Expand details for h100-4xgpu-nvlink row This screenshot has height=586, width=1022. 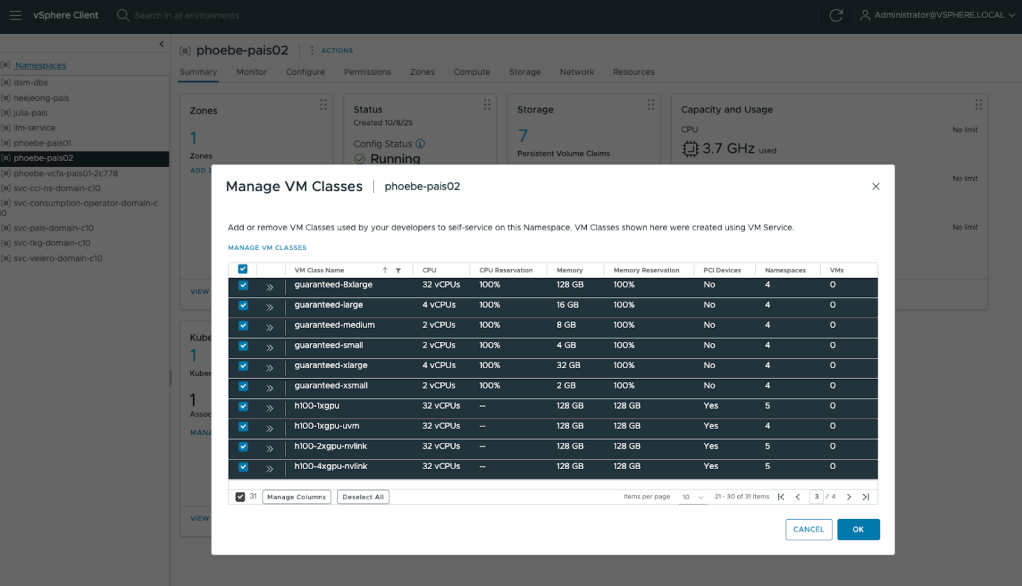(269, 469)
